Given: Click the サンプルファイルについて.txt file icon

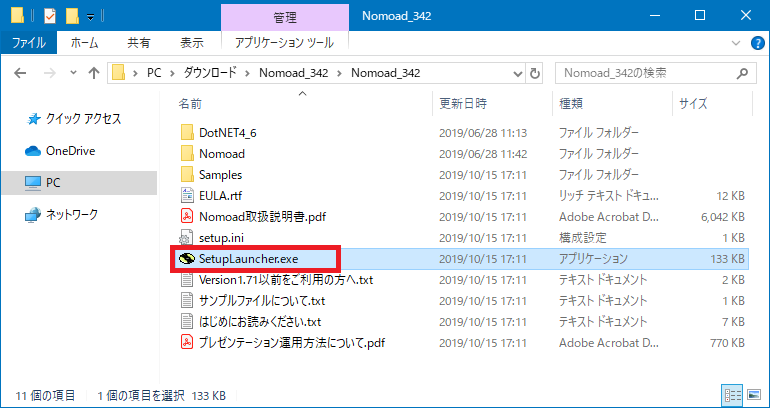Looking at the screenshot, I should (187, 300).
